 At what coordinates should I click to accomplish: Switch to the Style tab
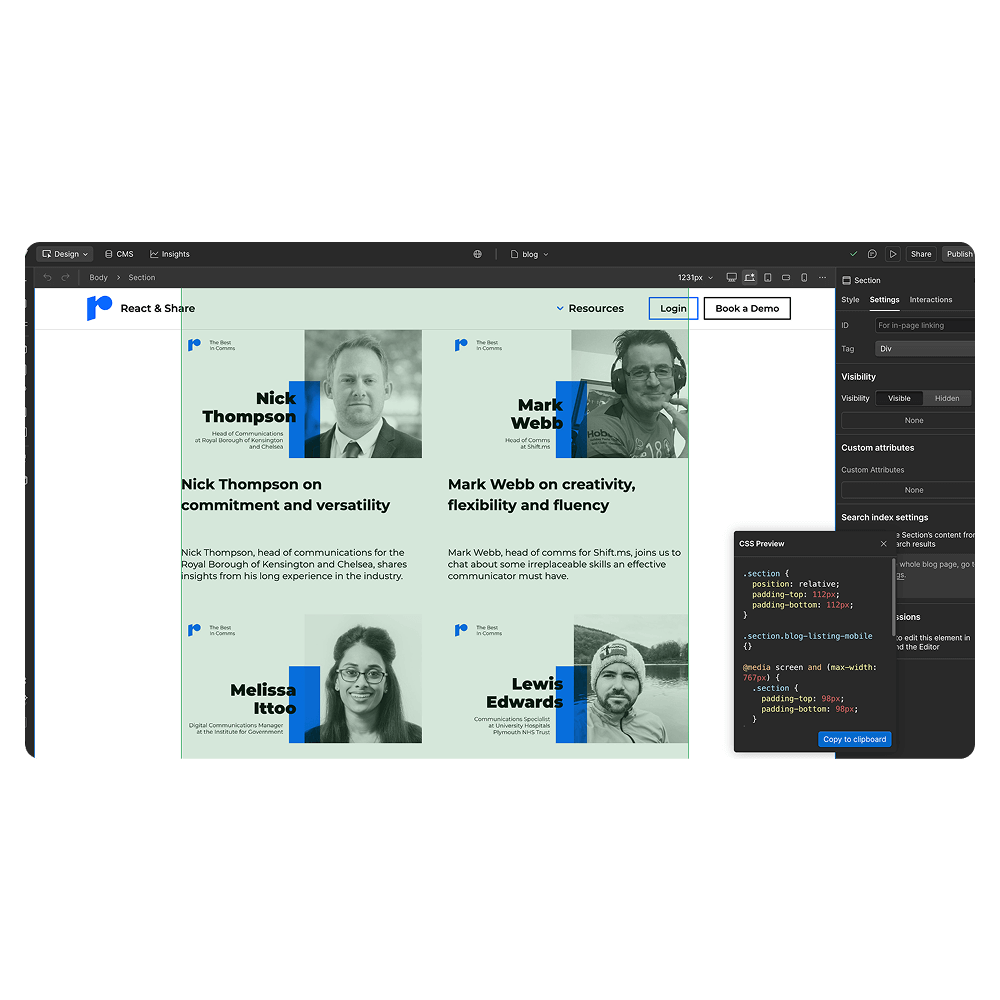(x=850, y=299)
